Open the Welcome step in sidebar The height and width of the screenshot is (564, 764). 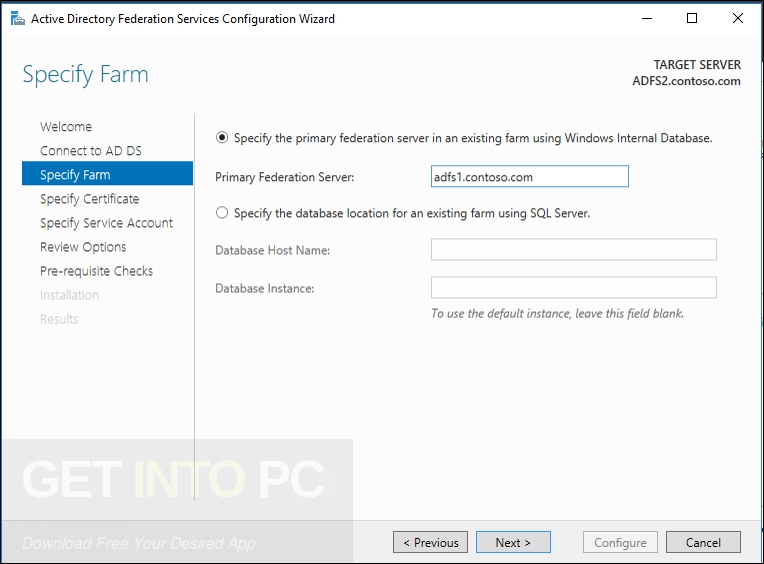coord(66,127)
